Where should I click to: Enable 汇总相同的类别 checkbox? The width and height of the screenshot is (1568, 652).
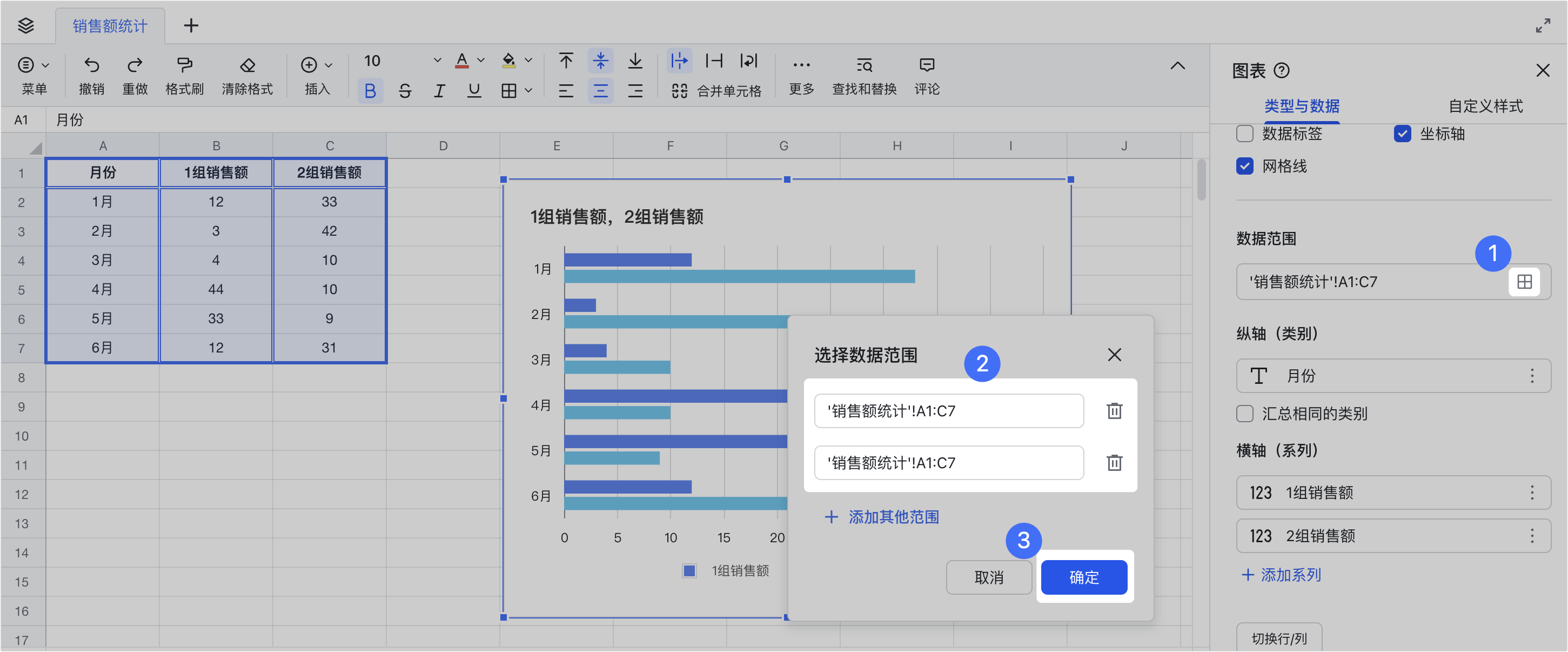pyautogui.click(x=1245, y=414)
